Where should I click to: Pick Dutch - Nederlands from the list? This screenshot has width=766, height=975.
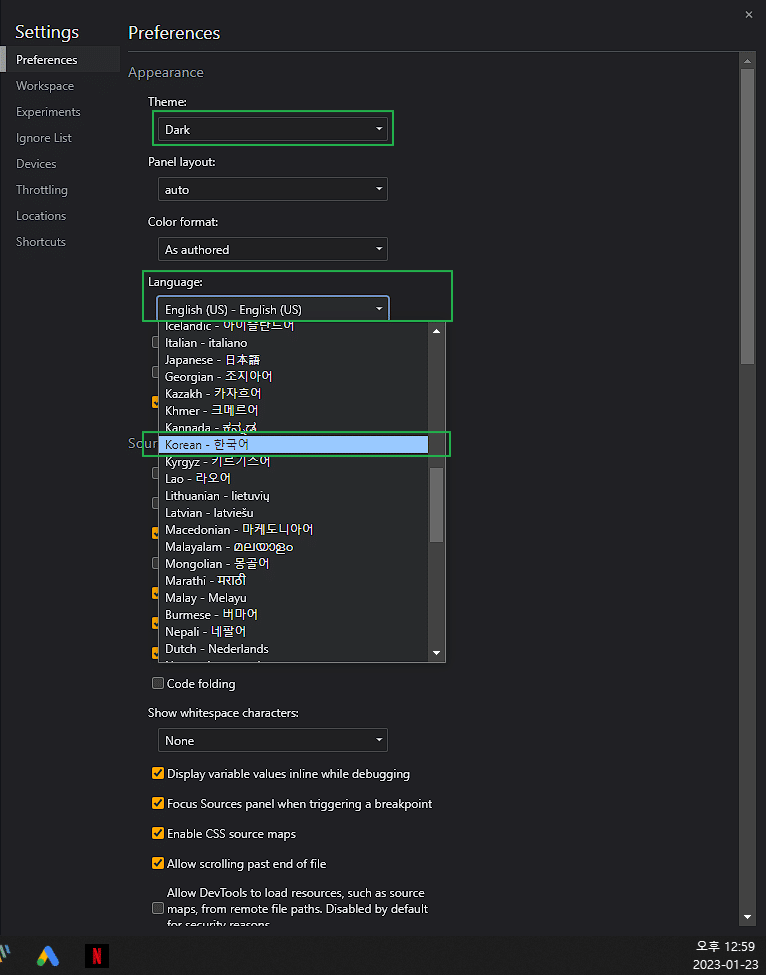click(x=293, y=649)
